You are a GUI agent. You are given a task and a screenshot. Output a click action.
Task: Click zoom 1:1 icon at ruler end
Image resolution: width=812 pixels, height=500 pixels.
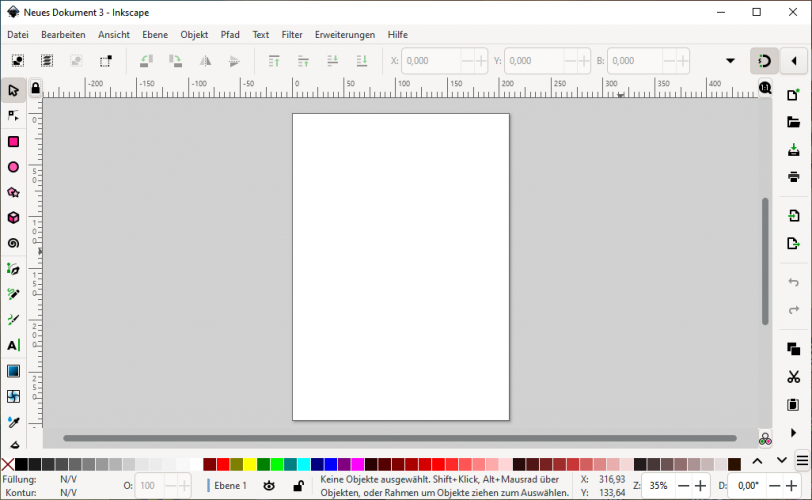click(765, 87)
